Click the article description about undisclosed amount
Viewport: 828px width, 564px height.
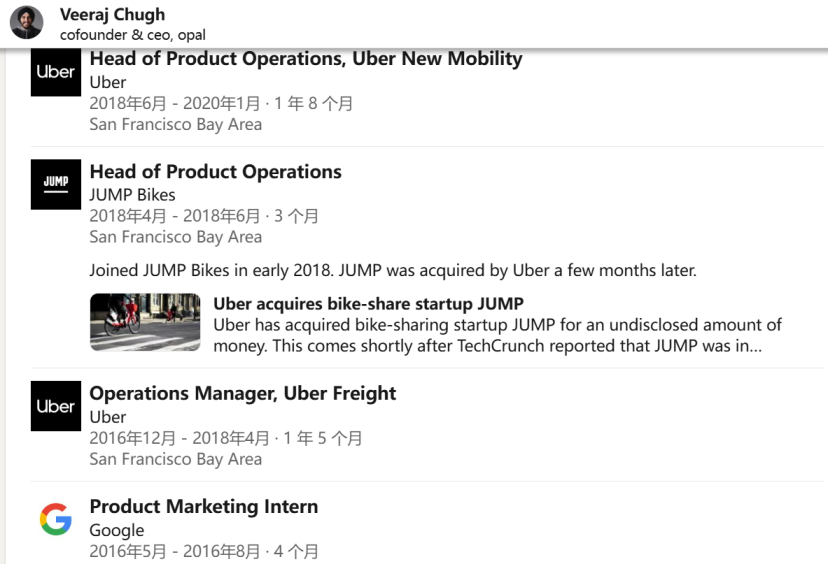pos(496,335)
